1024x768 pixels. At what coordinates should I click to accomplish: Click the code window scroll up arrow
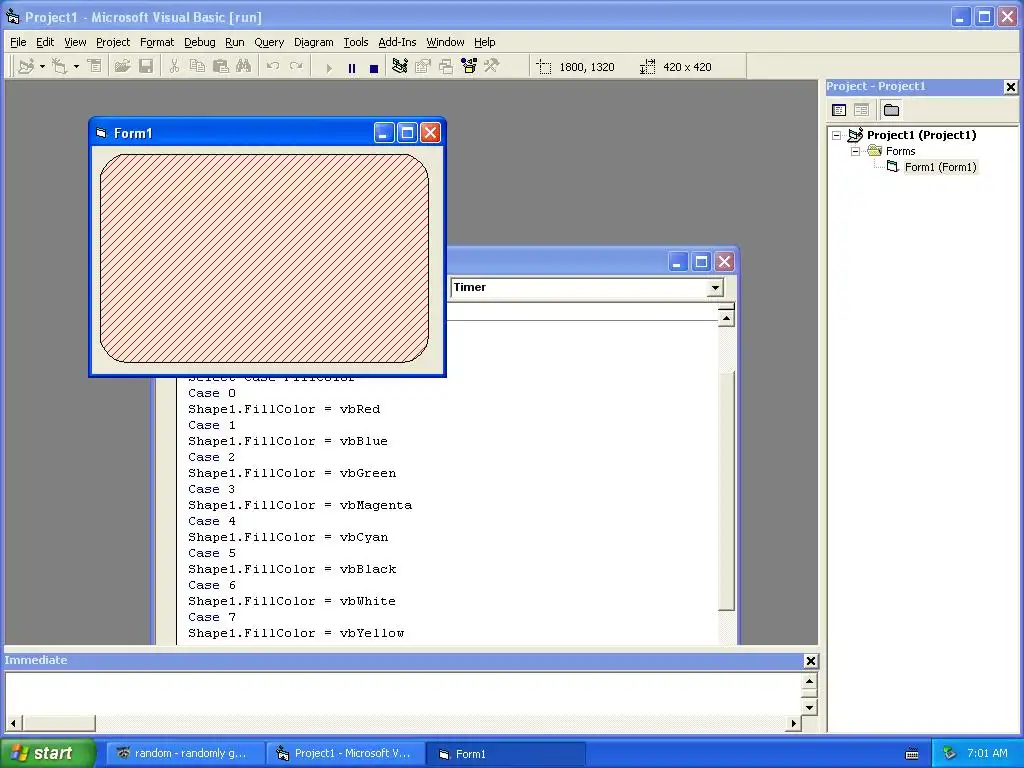point(726,318)
